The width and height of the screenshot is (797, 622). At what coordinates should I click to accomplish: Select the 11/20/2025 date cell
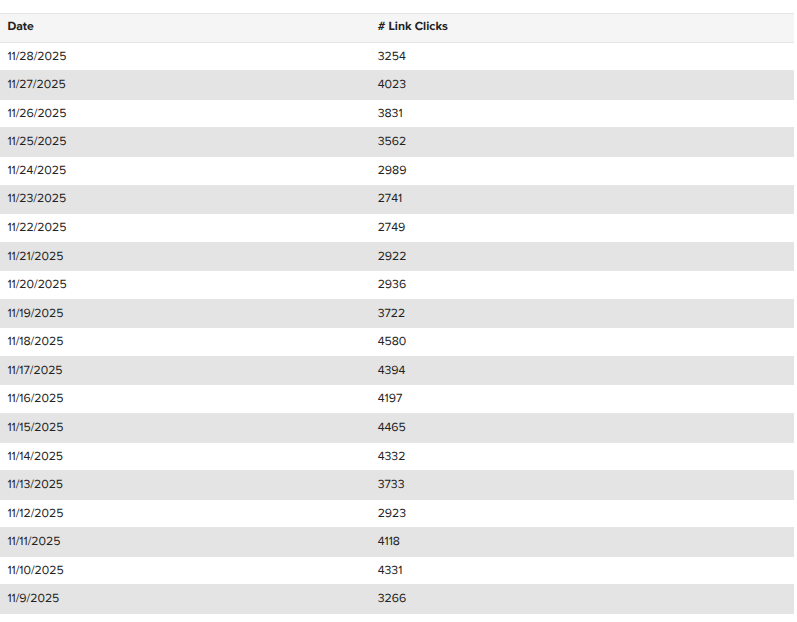click(x=37, y=284)
